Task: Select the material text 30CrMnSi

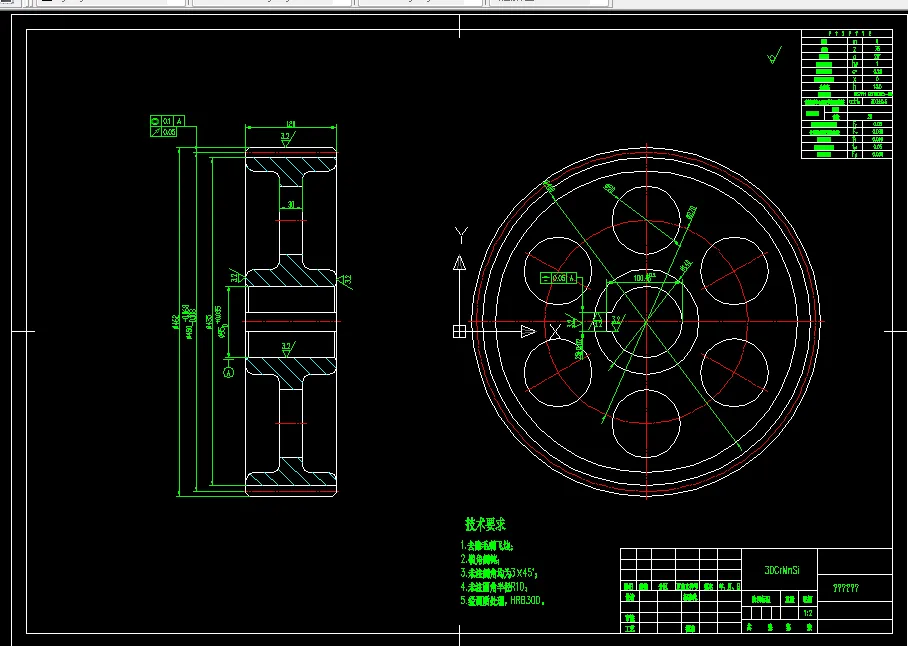Action: click(x=782, y=570)
